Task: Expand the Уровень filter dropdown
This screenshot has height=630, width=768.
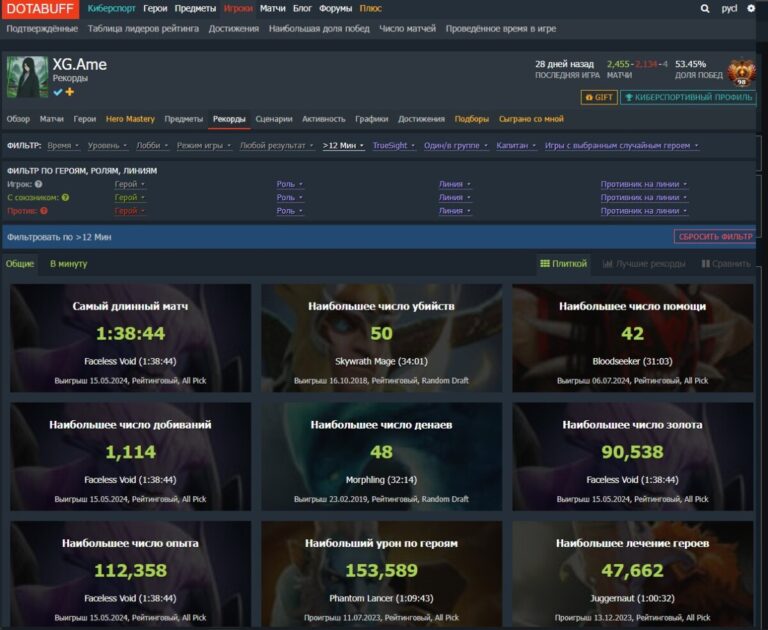Action: click(x=107, y=145)
